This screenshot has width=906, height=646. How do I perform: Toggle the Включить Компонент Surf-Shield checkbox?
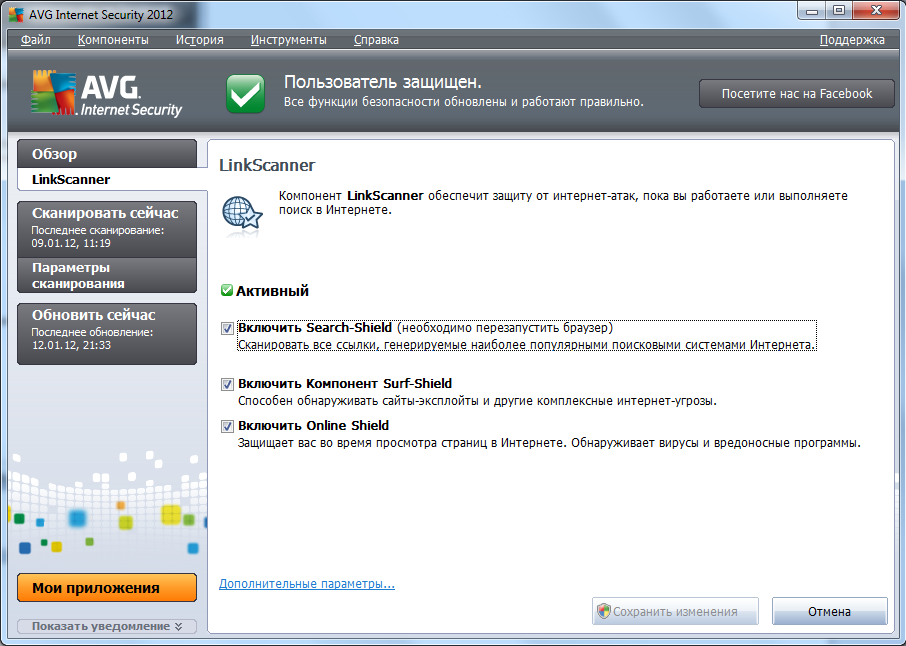click(227, 384)
